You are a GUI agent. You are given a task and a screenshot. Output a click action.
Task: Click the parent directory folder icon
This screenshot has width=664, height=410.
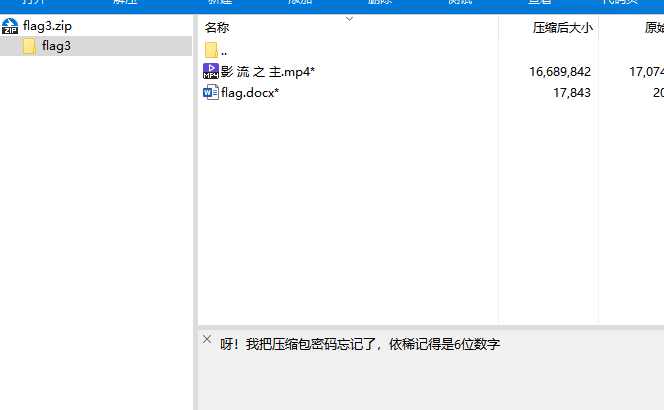(211, 50)
